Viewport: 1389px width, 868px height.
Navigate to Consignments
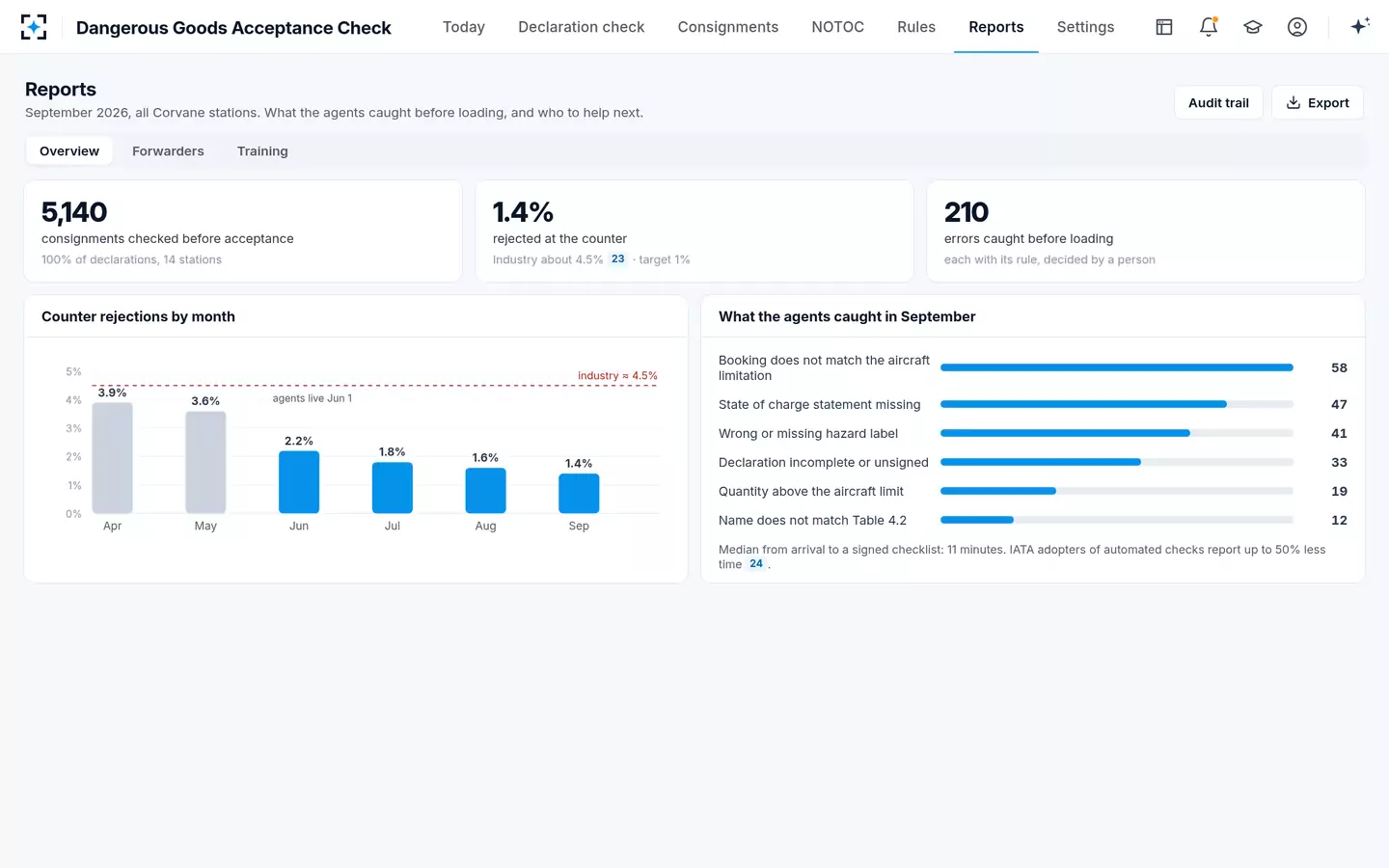(728, 27)
